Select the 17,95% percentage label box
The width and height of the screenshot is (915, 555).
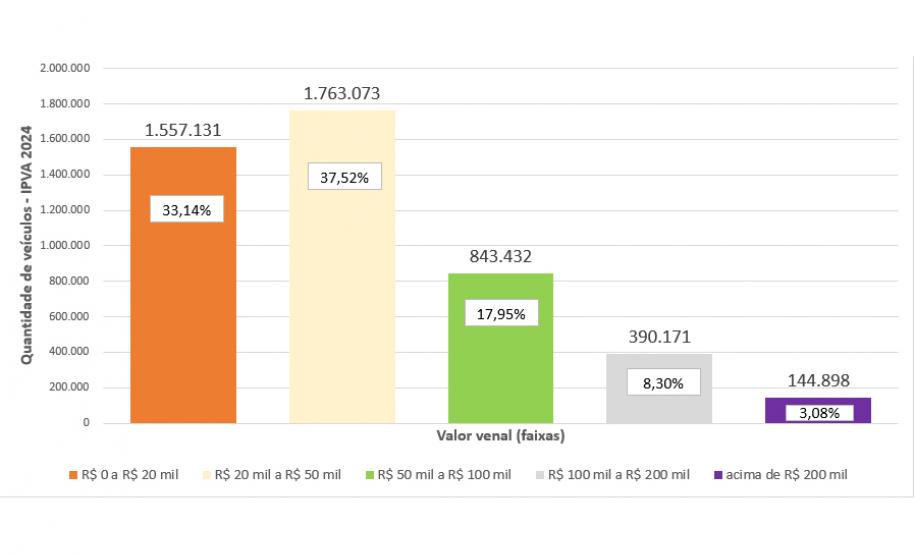click(502, 313)
